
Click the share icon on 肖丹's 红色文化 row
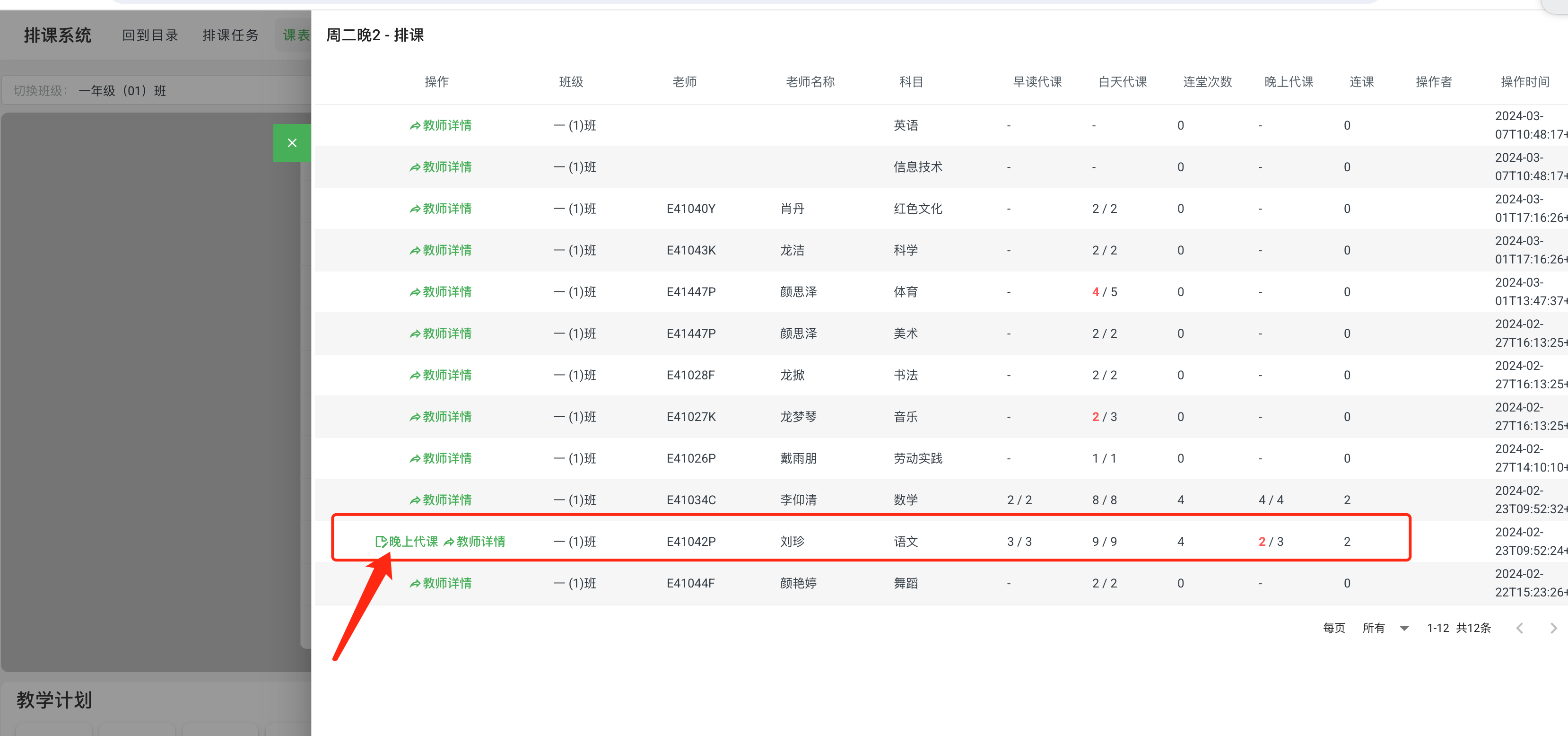pos(415,208)
